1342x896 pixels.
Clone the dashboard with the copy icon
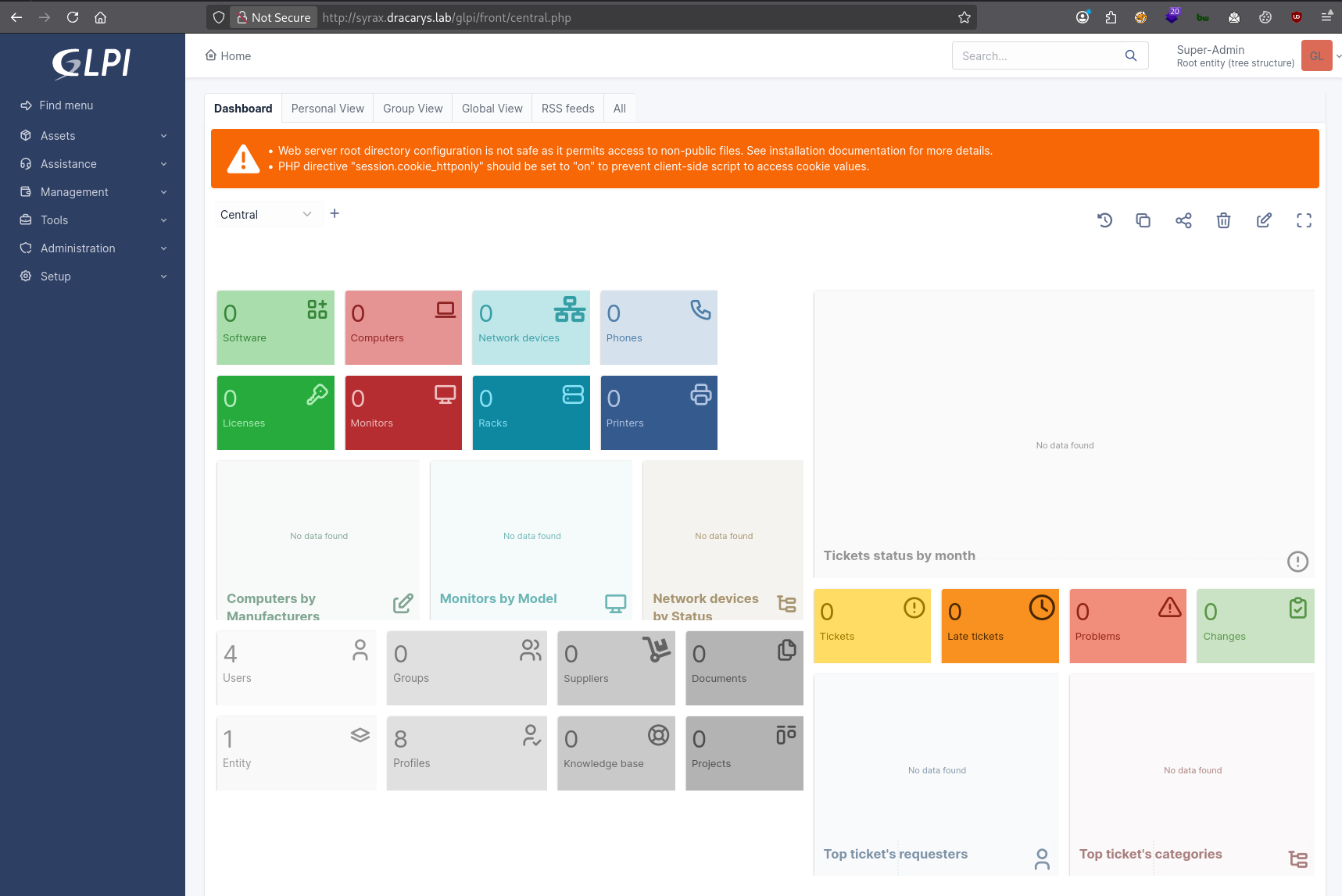point(1143,220)
